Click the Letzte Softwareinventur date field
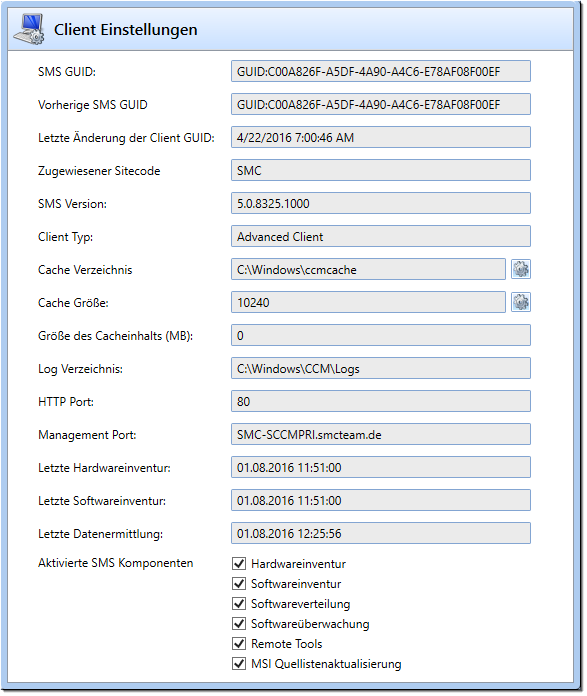The image size is (587, 696). (381, 500)
